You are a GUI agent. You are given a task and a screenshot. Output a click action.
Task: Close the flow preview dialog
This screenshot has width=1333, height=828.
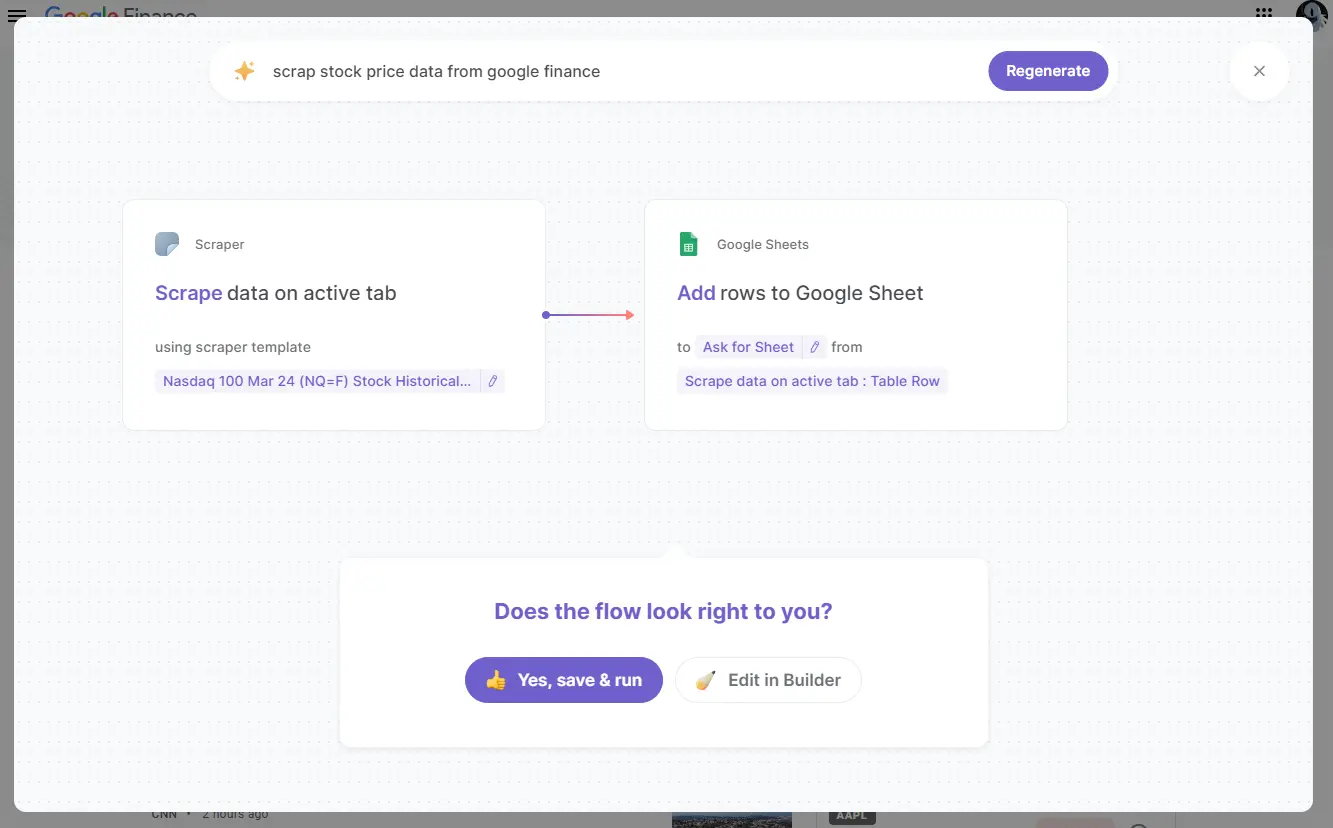pos(1259,71)
